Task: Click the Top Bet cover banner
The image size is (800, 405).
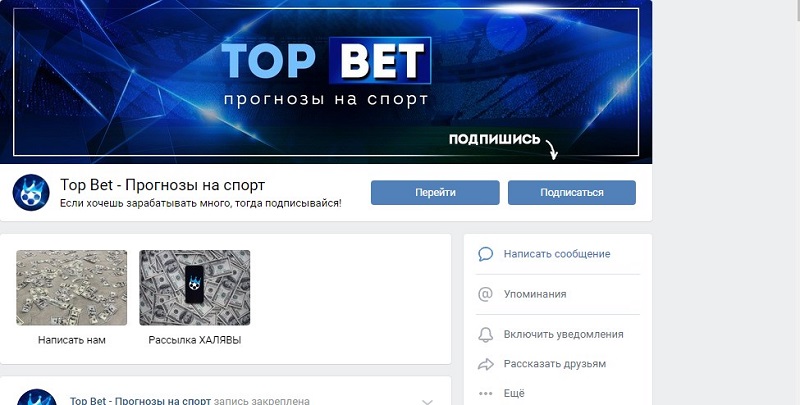Action: click(x=326, y=82)
